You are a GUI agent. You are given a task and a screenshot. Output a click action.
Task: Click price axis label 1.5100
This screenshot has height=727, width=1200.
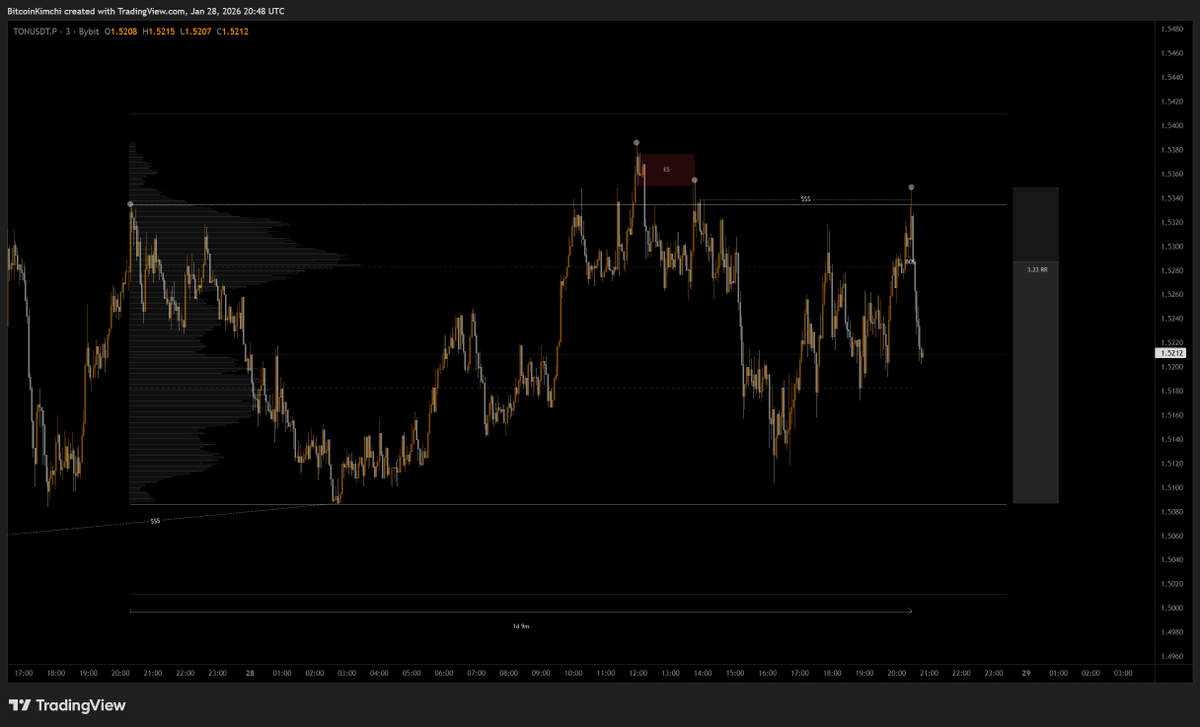tap(1172, 487)
